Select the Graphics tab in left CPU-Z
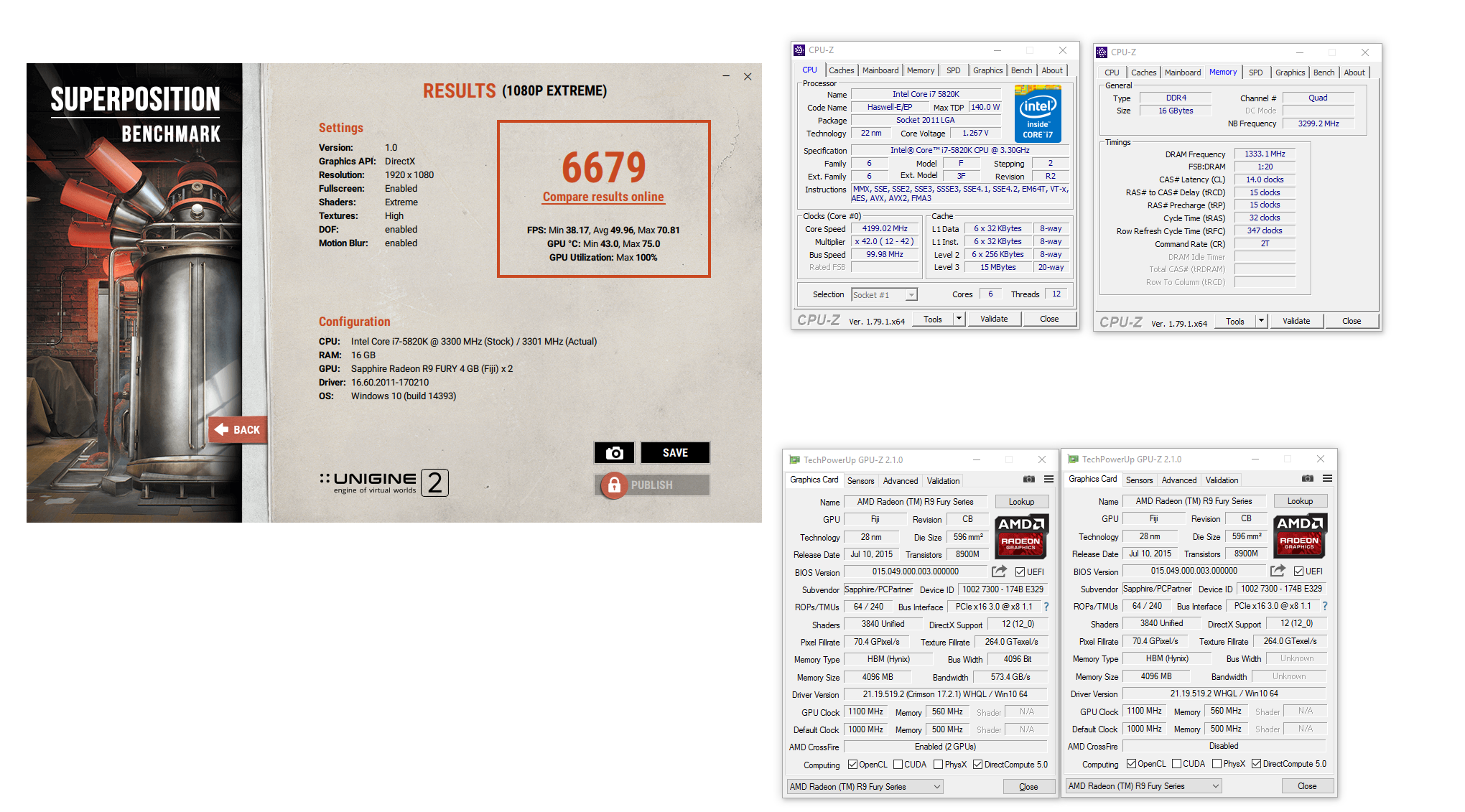This screenshot has width=1465, height=812. coord(987,70)
